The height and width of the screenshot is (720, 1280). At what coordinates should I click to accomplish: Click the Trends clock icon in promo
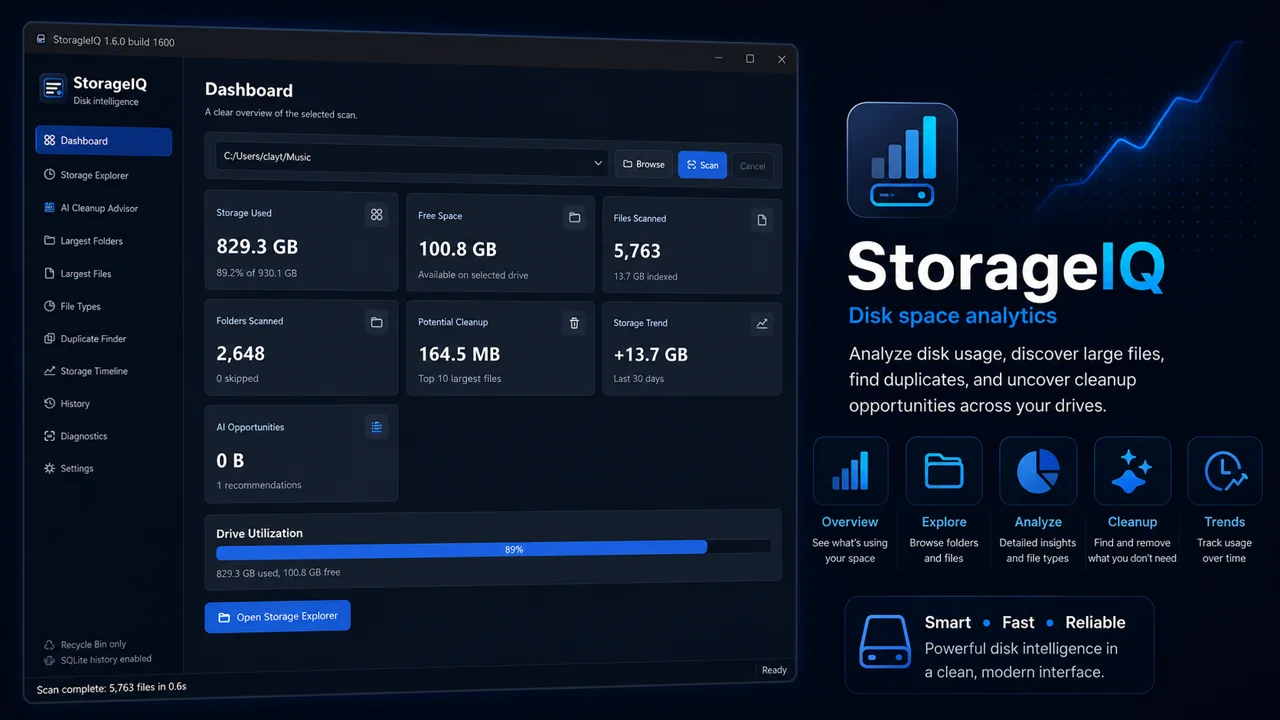point(1225,470)
